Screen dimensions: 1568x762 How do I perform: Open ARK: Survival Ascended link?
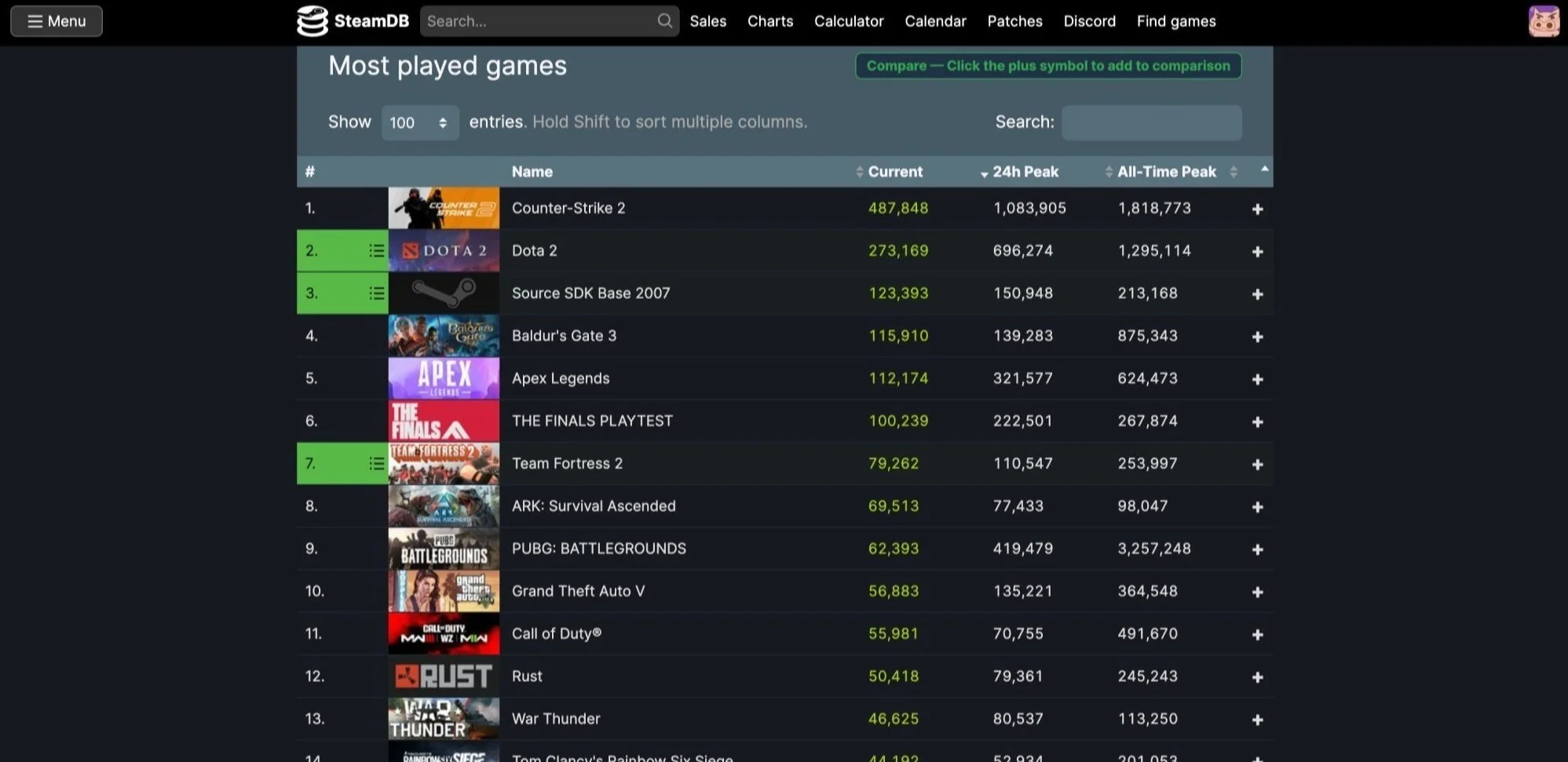click(x=594, y=505)
